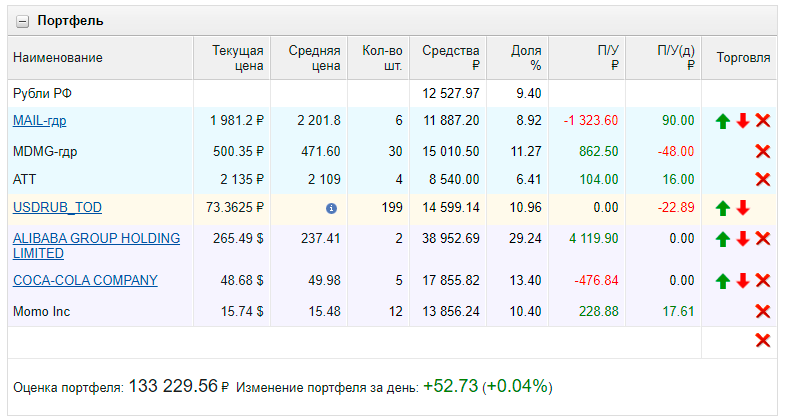The height and width of the screenshot is (420, 786).
Task: Click the Средняя цена column header
Action: [x=309, y=58]
